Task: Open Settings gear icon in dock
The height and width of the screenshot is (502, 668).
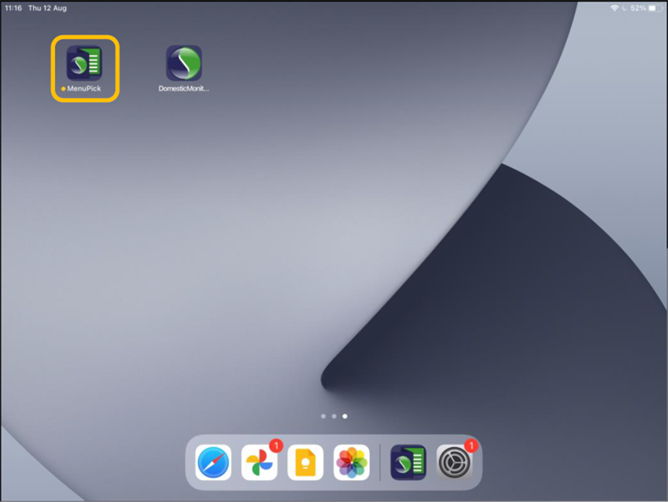Action: coord(454,462)
